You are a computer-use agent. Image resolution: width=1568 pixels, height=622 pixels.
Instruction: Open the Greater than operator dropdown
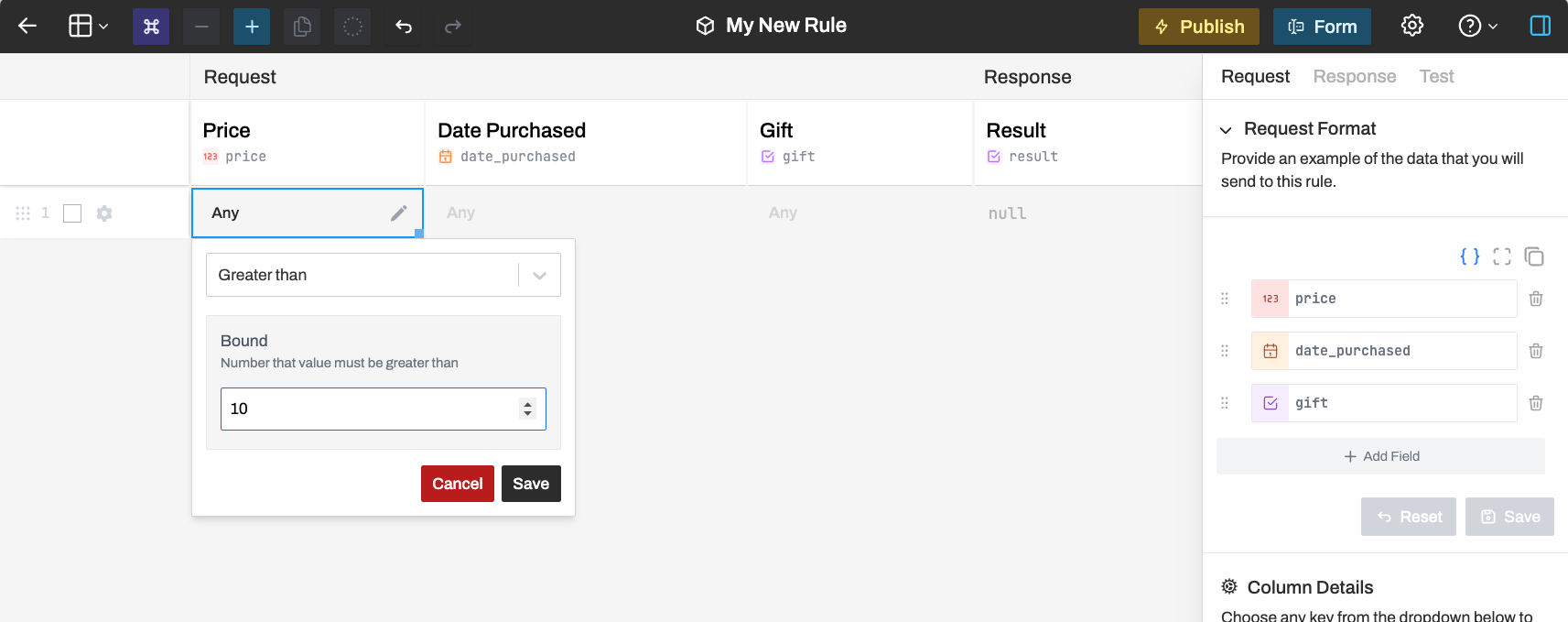(384, 275)
